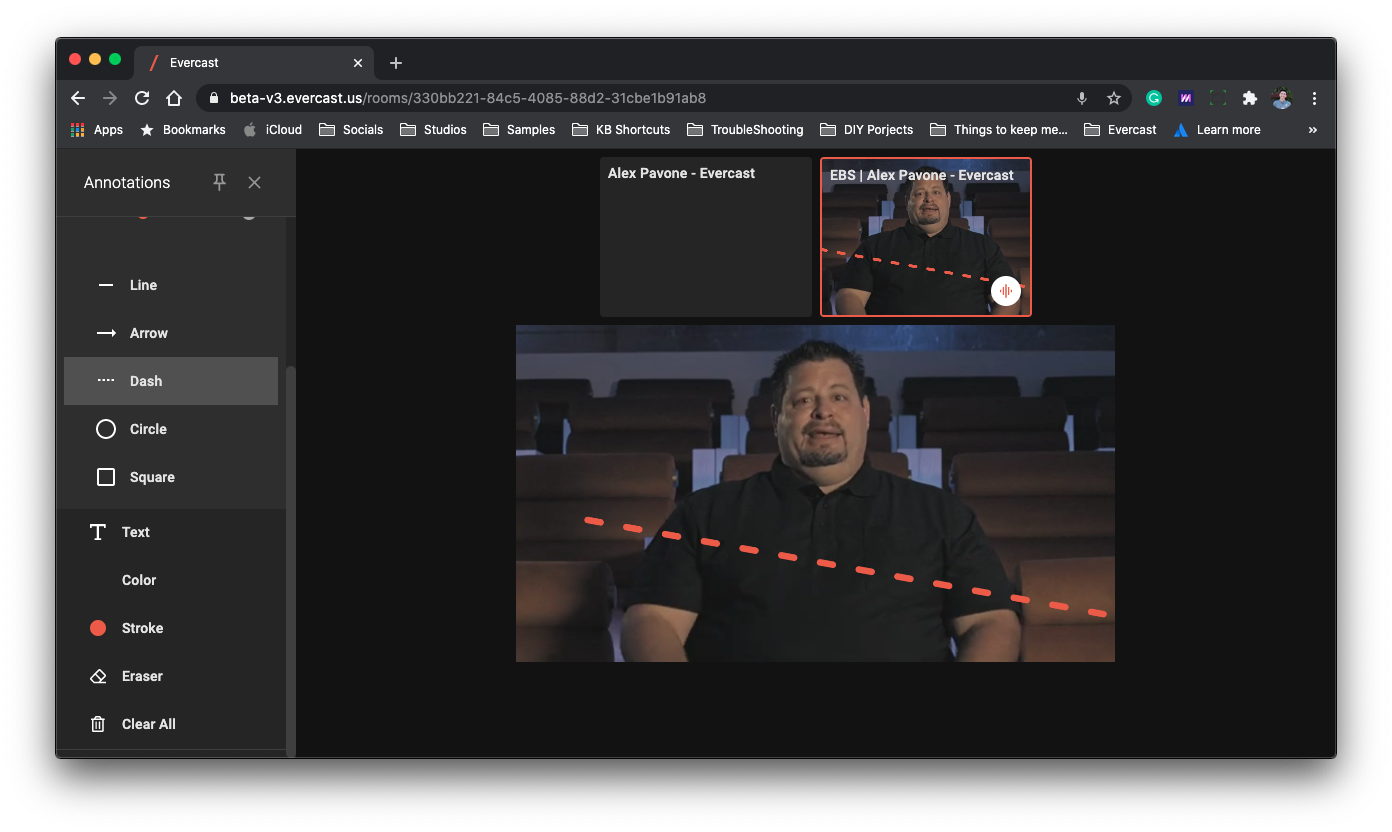Open the Bookmarks bookmark item
Viewport: 1392px width, 832px height.
coord(183,130)
